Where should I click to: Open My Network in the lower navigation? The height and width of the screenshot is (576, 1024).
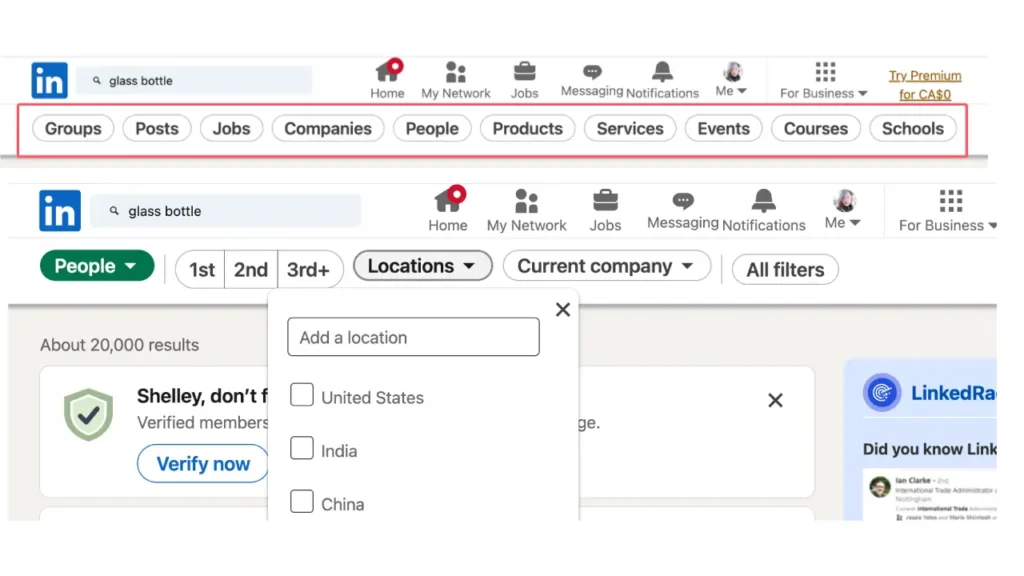(x=526, y=210)
